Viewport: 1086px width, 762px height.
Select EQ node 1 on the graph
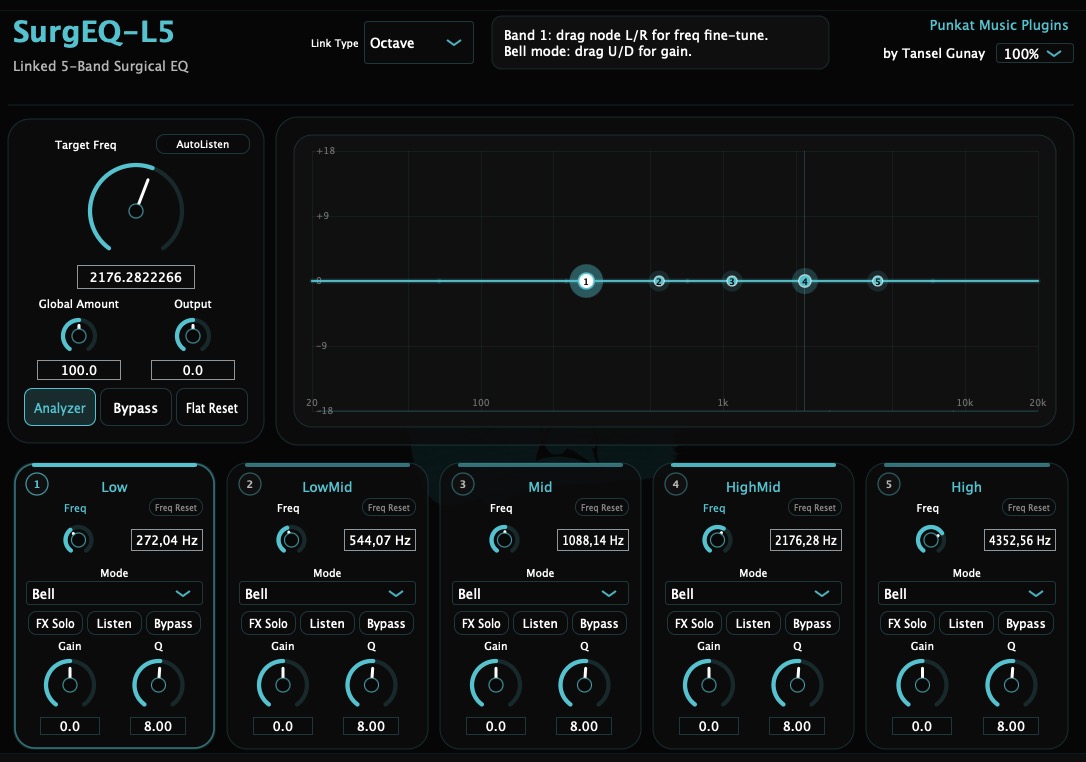coord(586,281)
